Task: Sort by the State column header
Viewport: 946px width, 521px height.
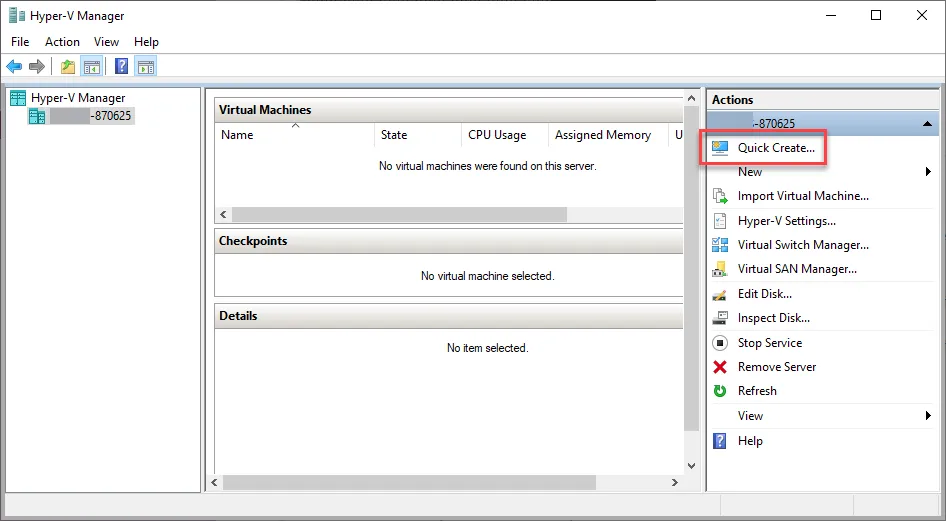Action: coord(417,135)
